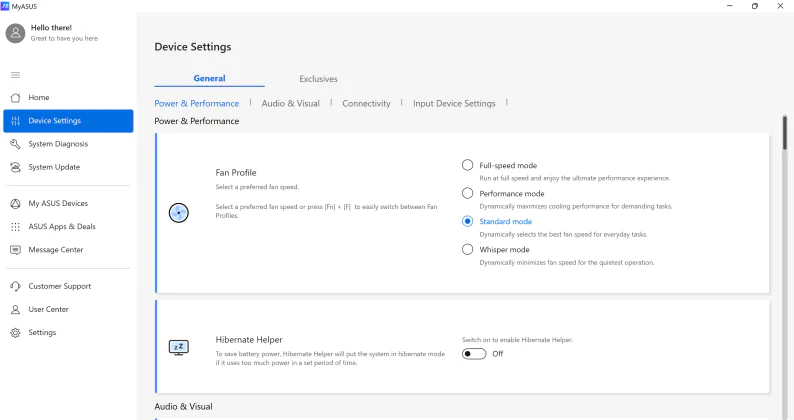Image resolution: width=794 pixels, height=420 pixels.
Task: Click the Fan Profile fan icon
Action: click(179, 213)
